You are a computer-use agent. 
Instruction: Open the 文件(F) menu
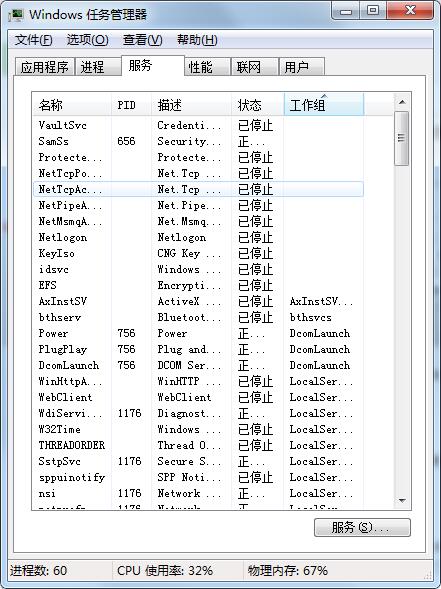33,40
